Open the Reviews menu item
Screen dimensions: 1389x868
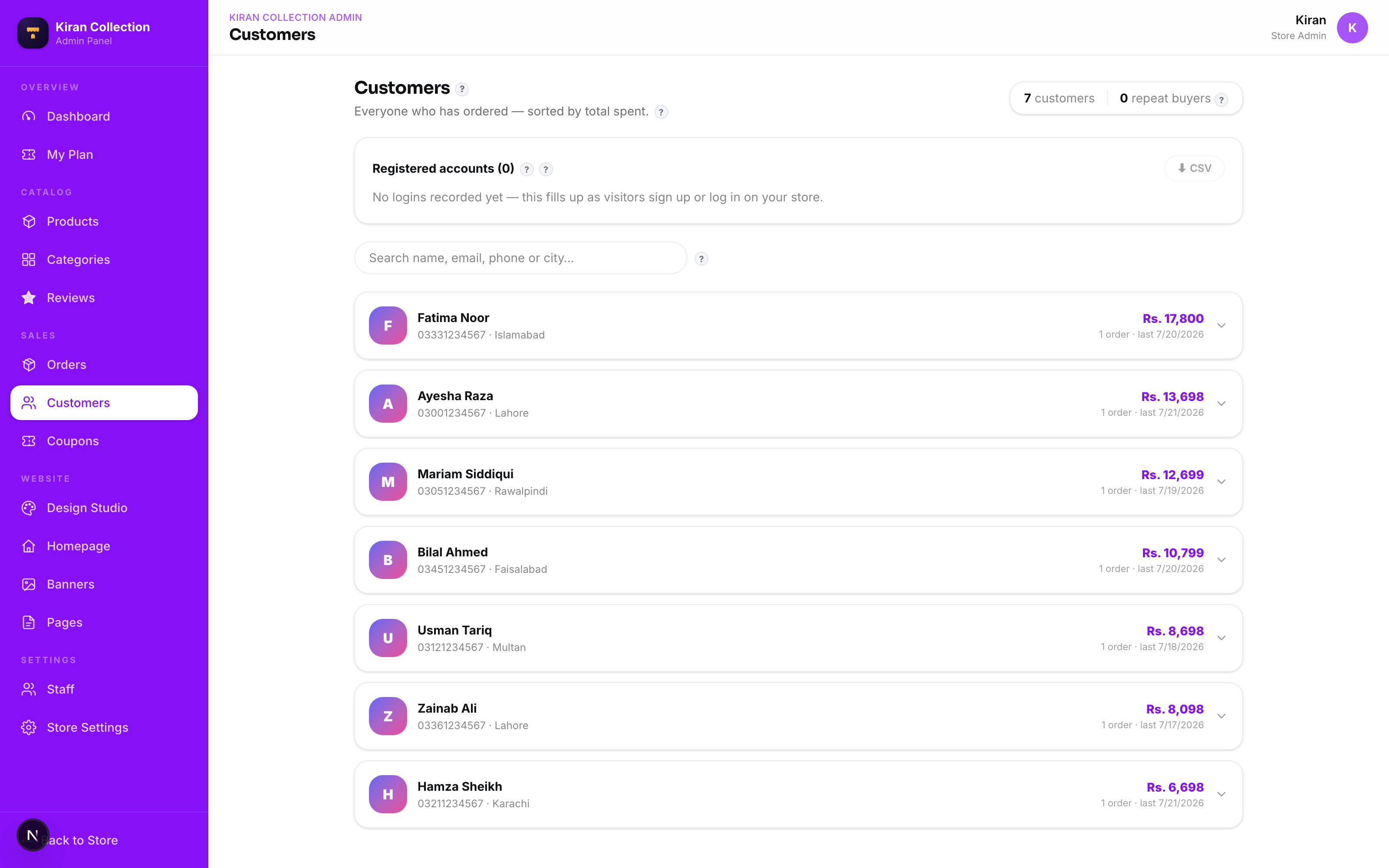pos(104,298)
